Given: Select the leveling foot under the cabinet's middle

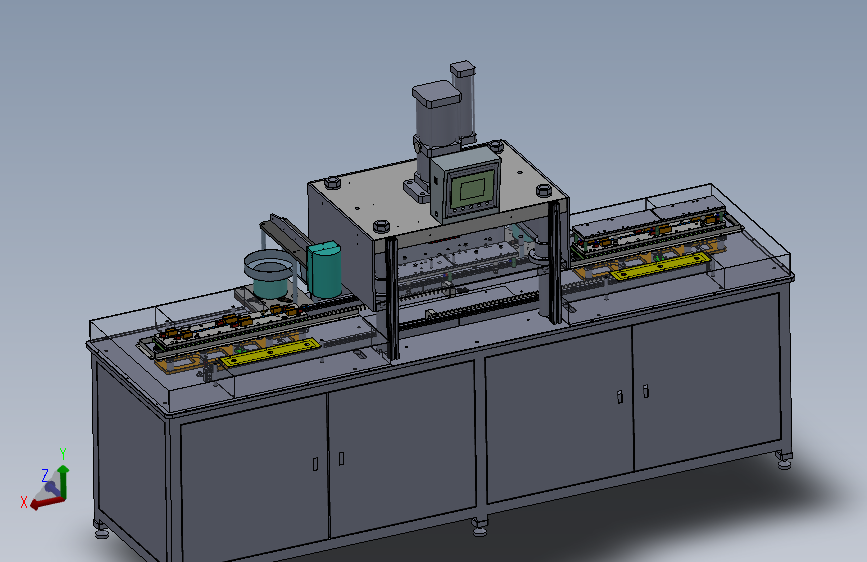Looking at the screenshot, I should (479, 526).
